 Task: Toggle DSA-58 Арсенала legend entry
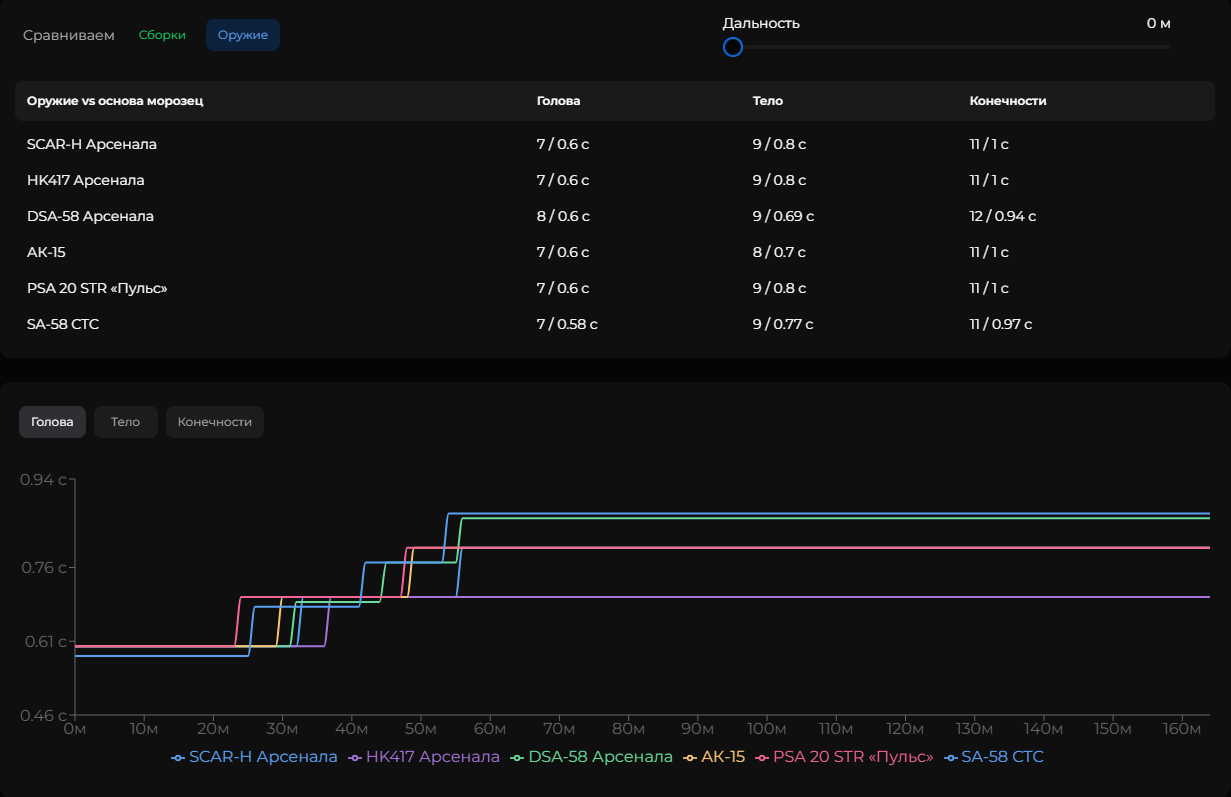pos(592,757)
